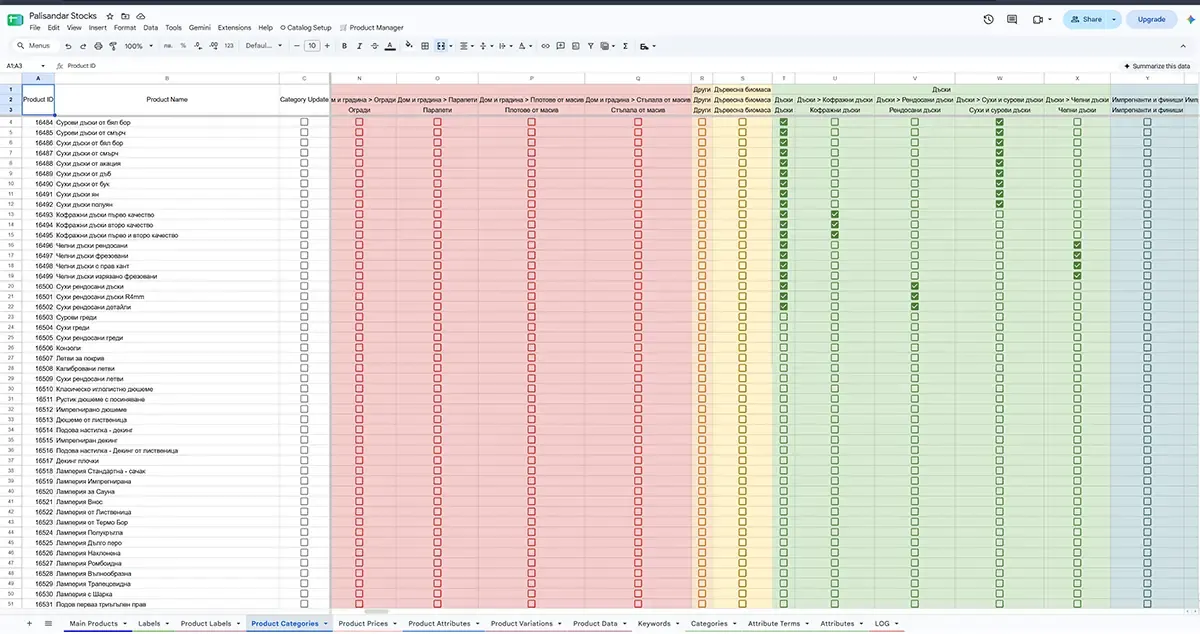Apply Strikethrough formatting
The width and height of the screenshot is (1200, 634).
tap(374, 46)
